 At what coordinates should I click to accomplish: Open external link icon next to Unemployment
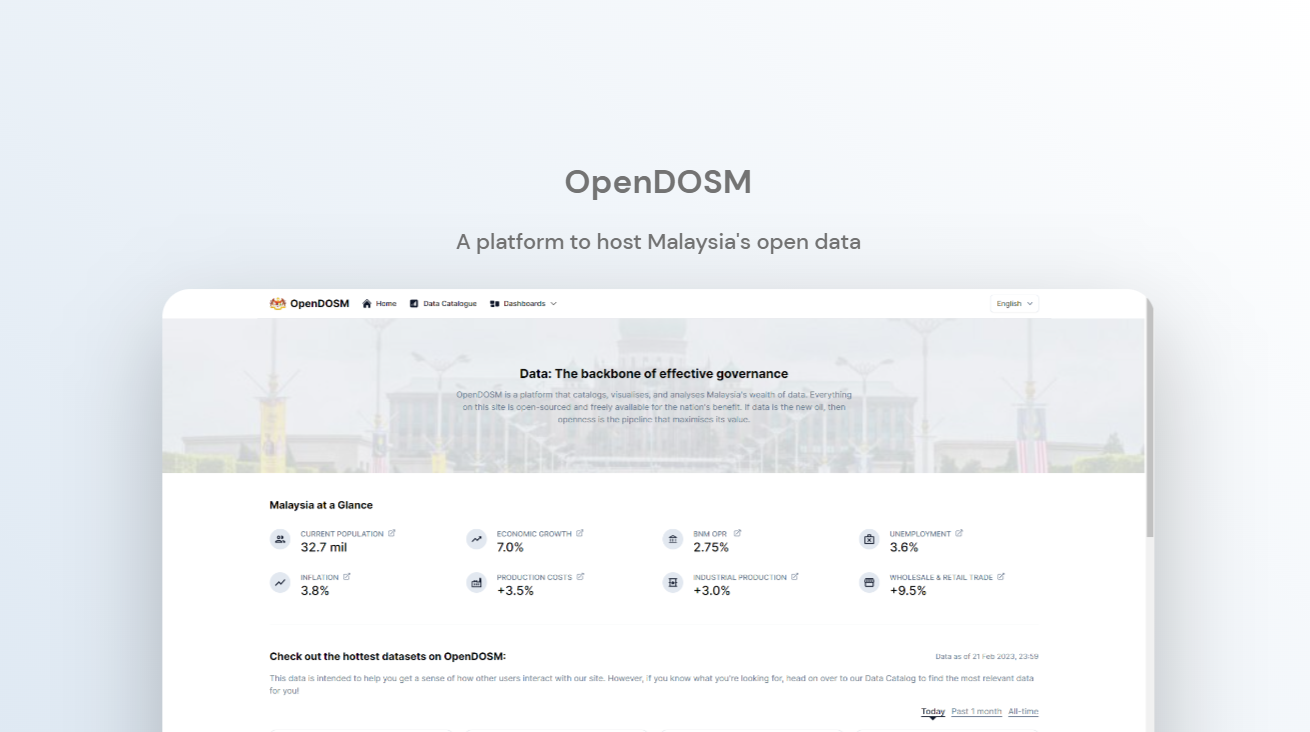(x=959, y=533)
